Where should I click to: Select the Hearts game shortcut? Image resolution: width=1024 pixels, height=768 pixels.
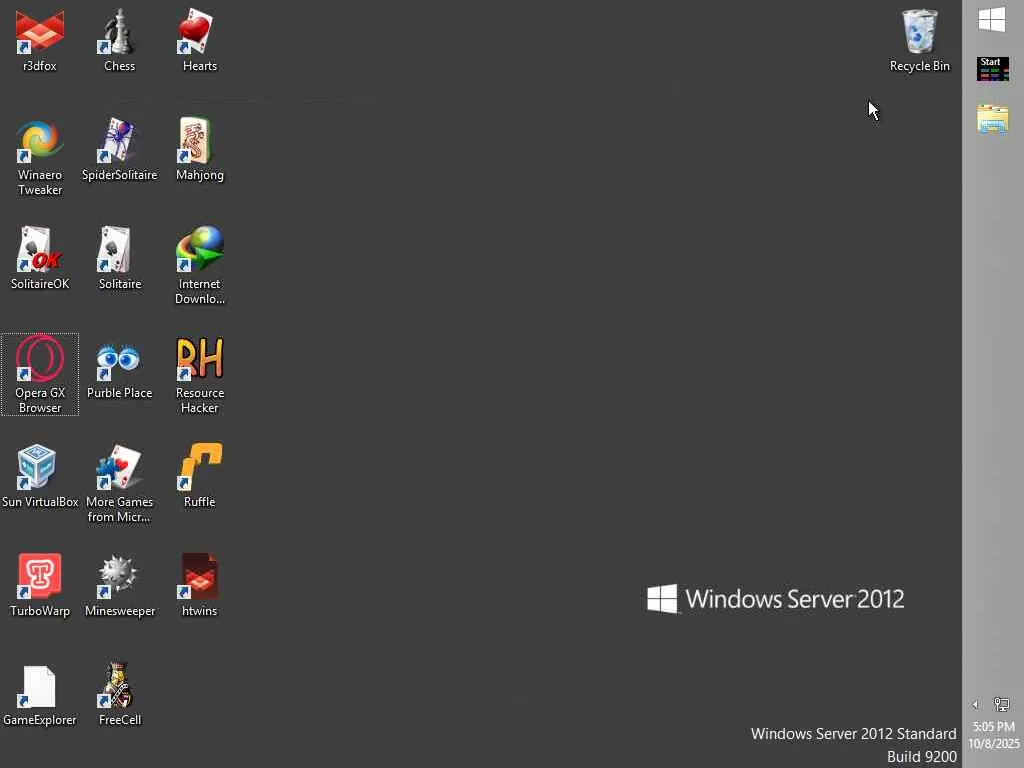click(200, 40)
